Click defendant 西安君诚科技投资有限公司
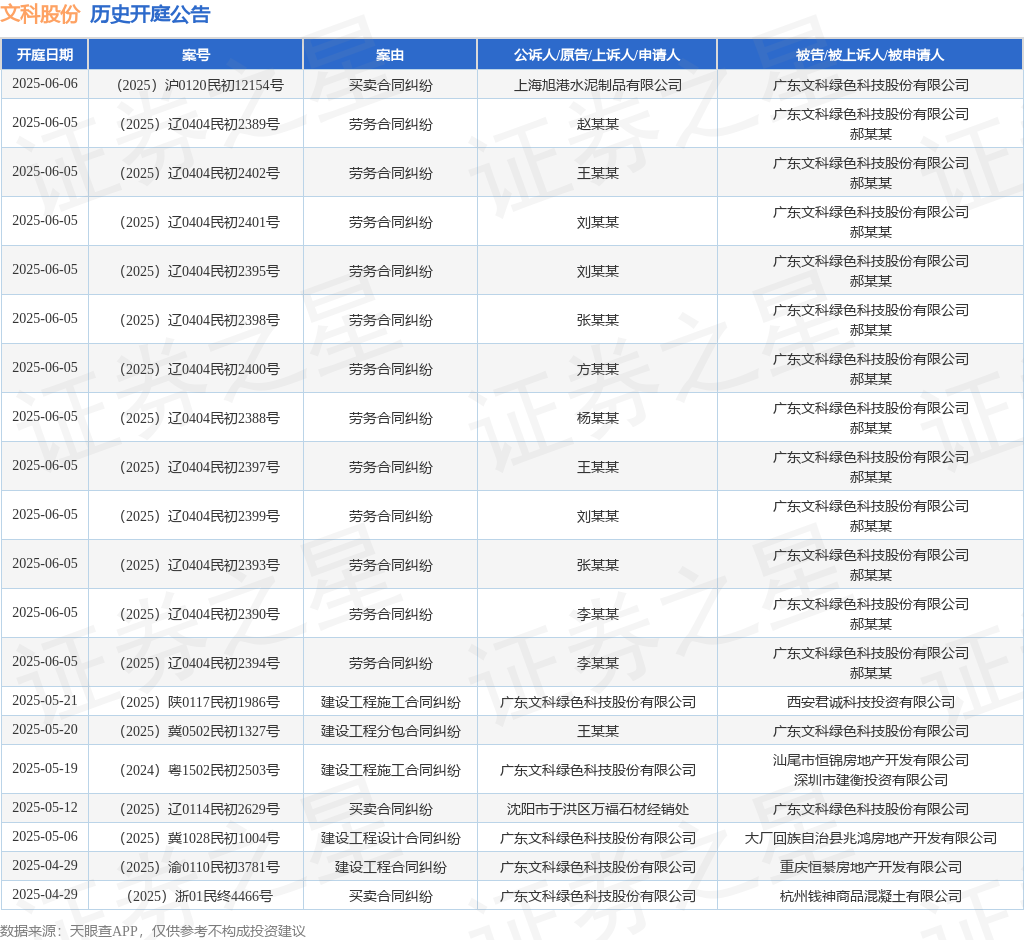1024x940 pixels. coord(871,702)
